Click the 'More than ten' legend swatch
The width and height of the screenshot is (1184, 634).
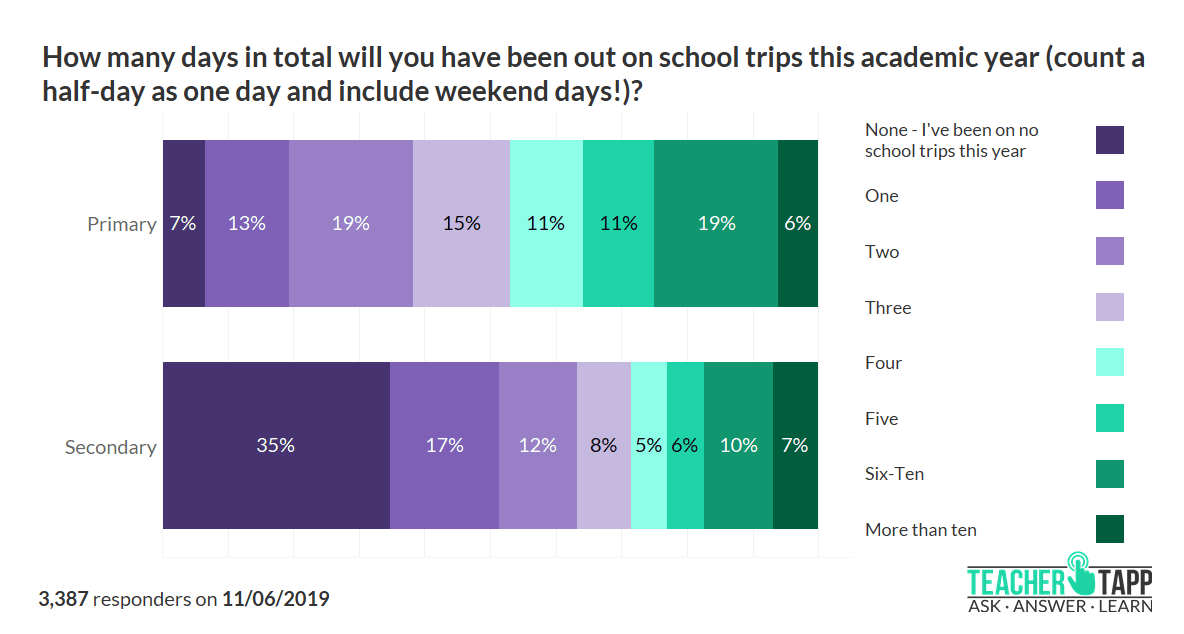(1110, 529)
